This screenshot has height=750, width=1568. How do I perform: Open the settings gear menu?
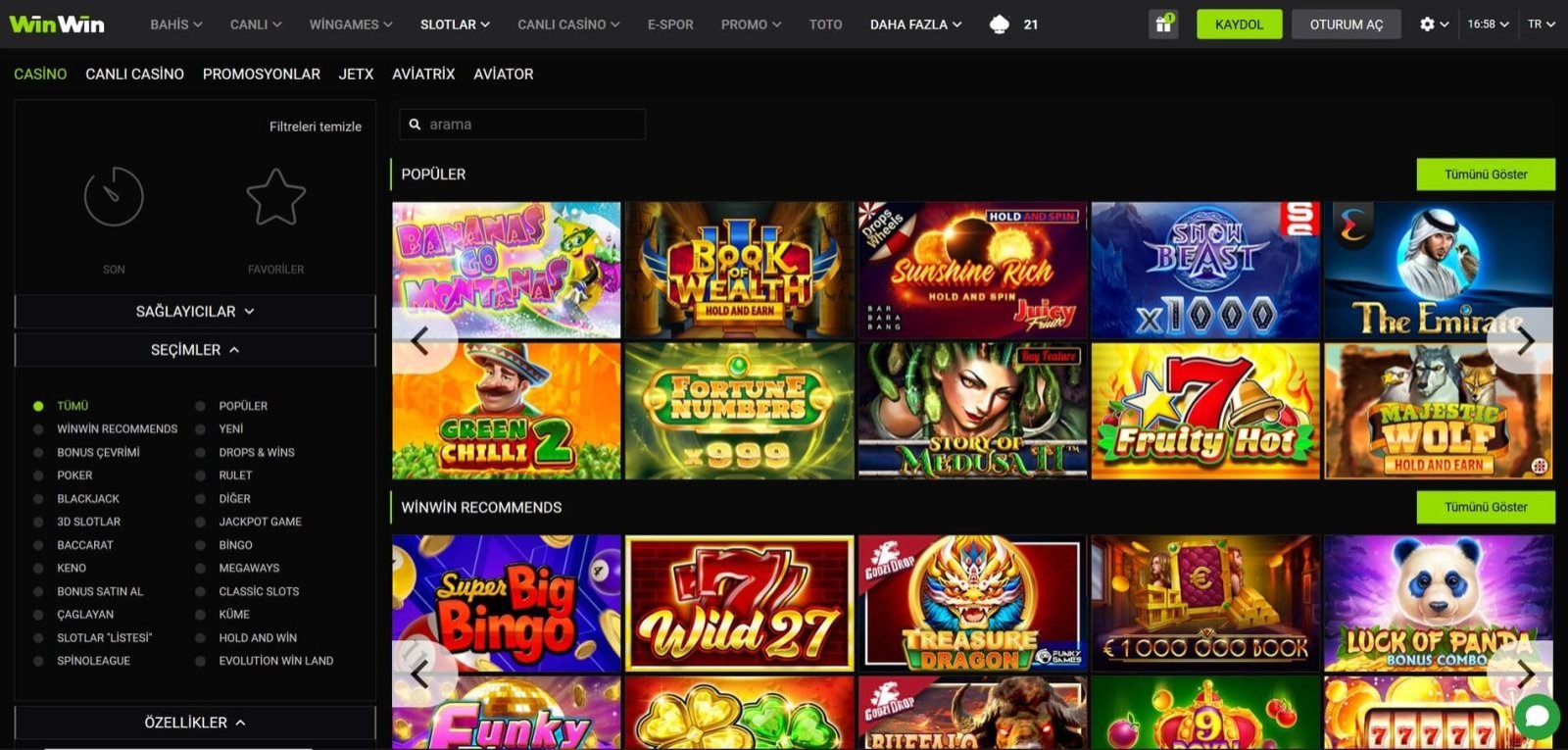(1433, 25)
